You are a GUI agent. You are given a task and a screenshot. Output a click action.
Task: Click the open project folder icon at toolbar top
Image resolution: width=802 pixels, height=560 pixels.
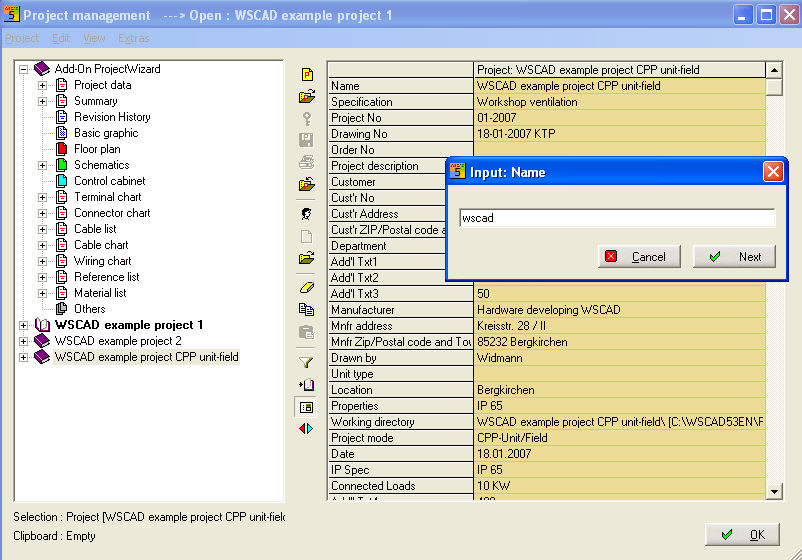(x=307, y=96)
